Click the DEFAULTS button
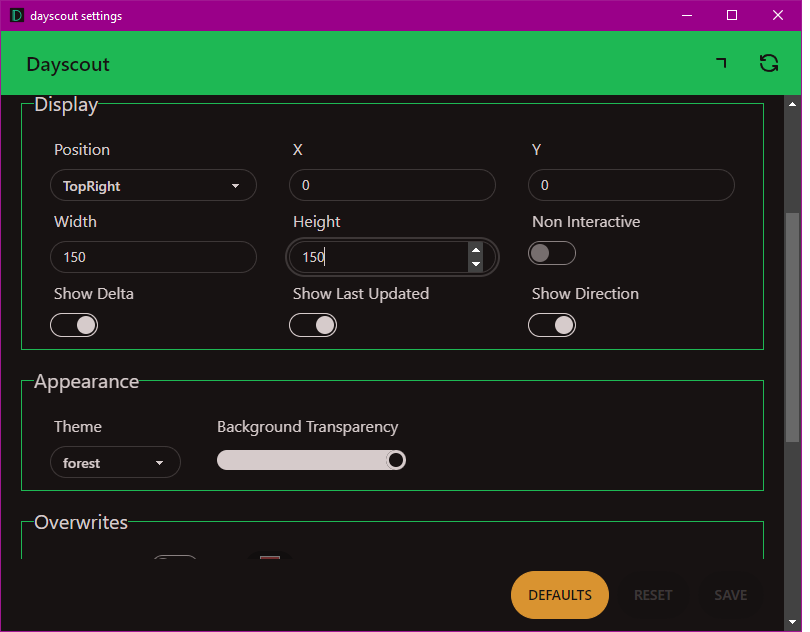Image resolution: width=810 pixels, height=632 pixels. [x=560, y=595]
